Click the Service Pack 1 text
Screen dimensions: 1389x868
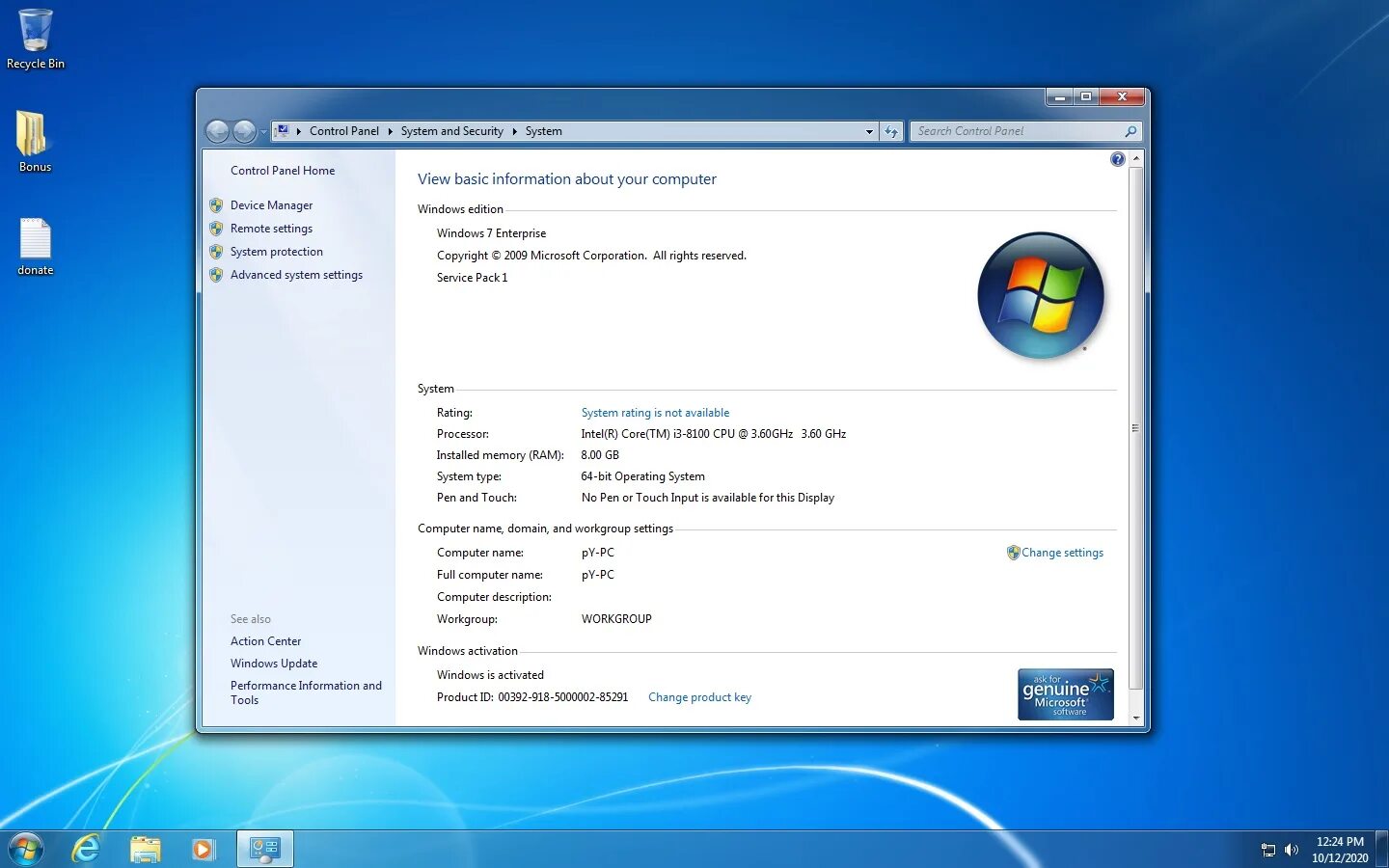coord(472,278)
